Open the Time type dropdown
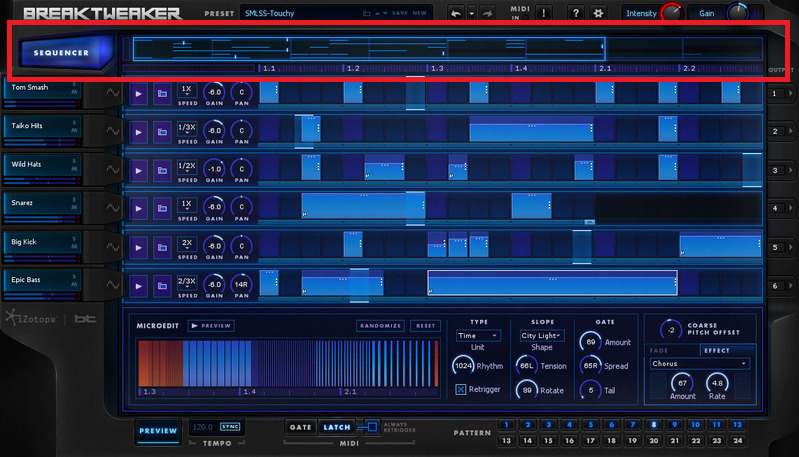 click(x=479, y=336)
